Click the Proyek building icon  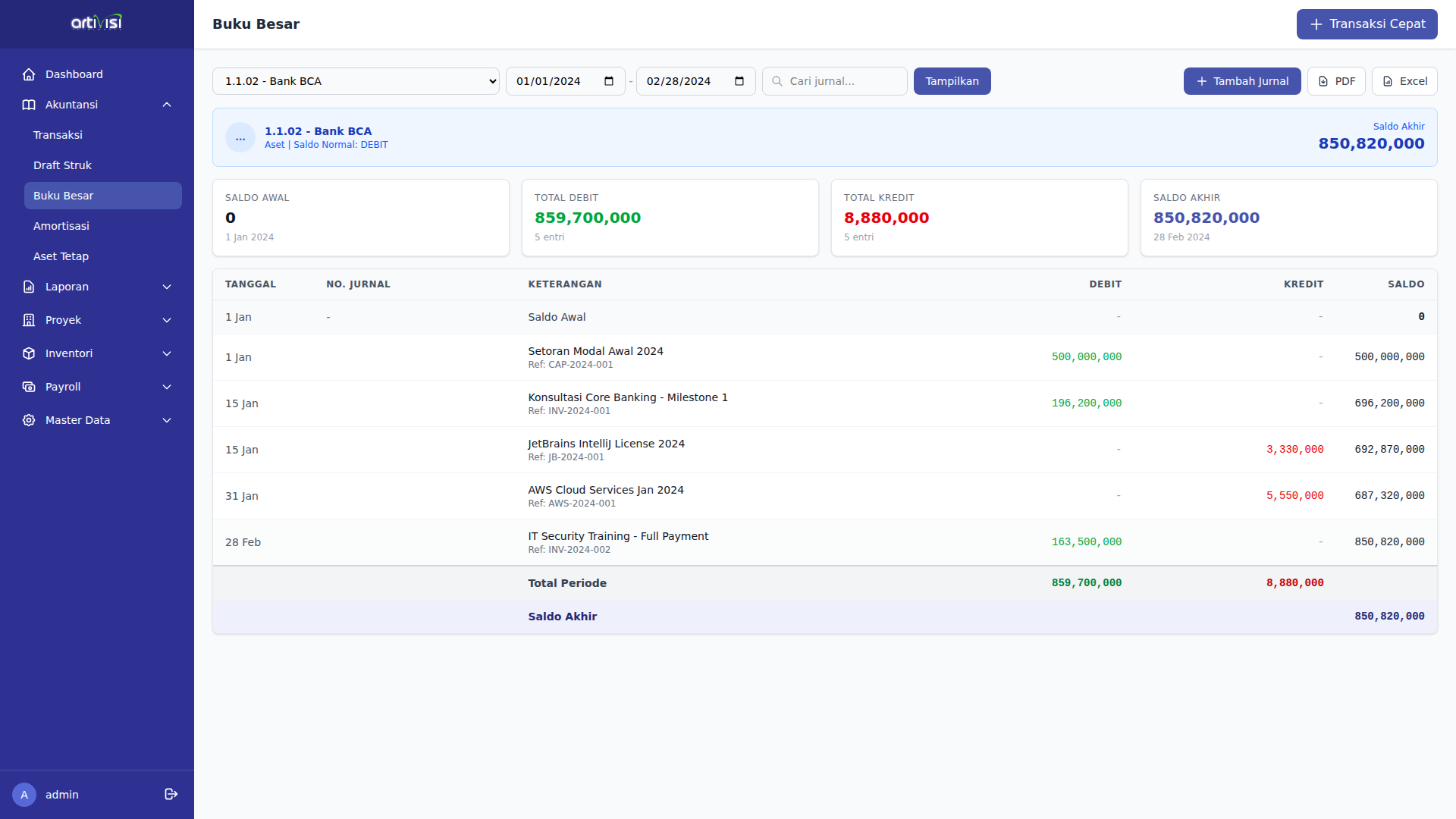pos(29,320)
